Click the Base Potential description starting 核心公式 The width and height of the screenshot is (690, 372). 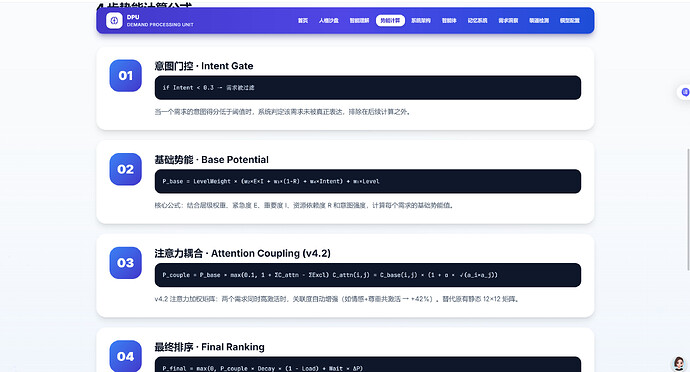pos(304,205)
